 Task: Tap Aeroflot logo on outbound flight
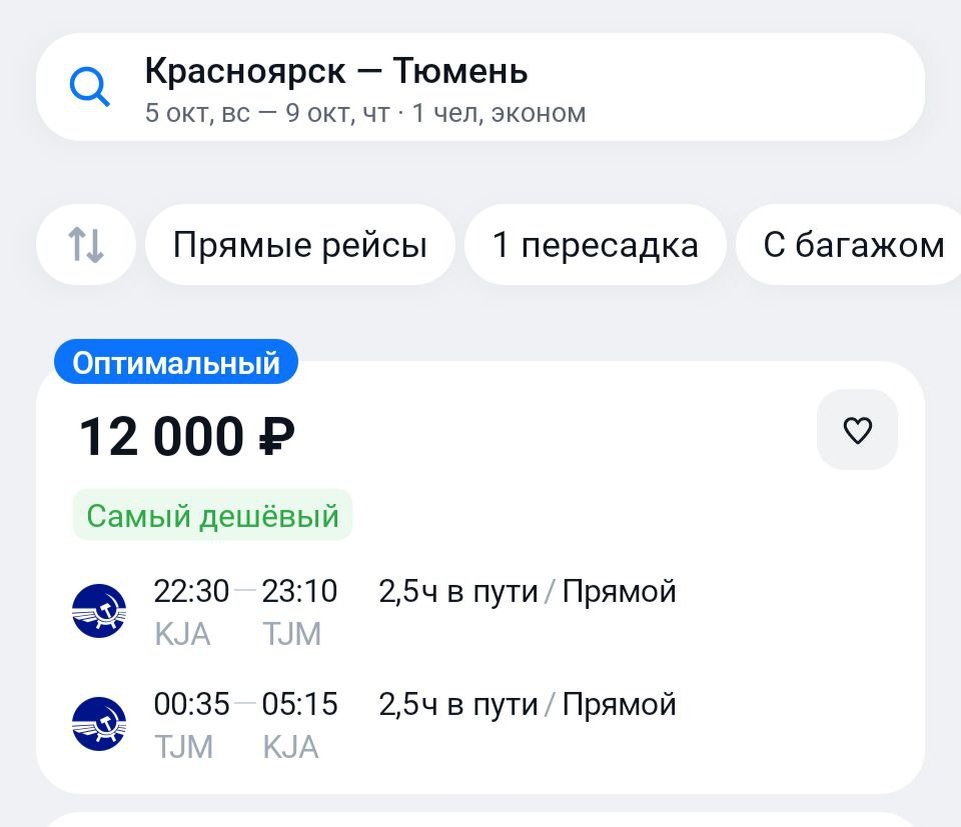click(x=99, y=611)
